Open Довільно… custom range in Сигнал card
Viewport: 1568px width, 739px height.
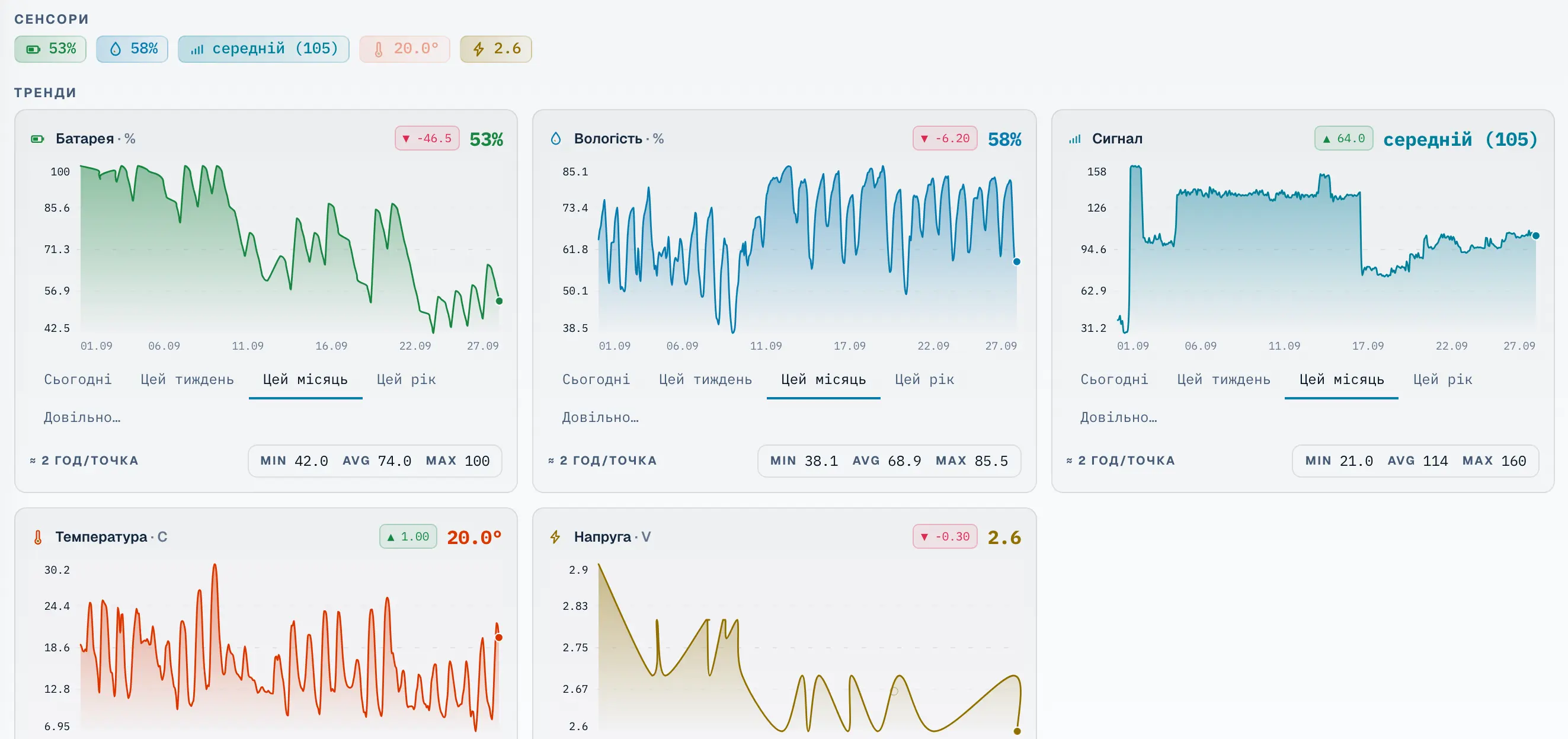coord(1119,418)
